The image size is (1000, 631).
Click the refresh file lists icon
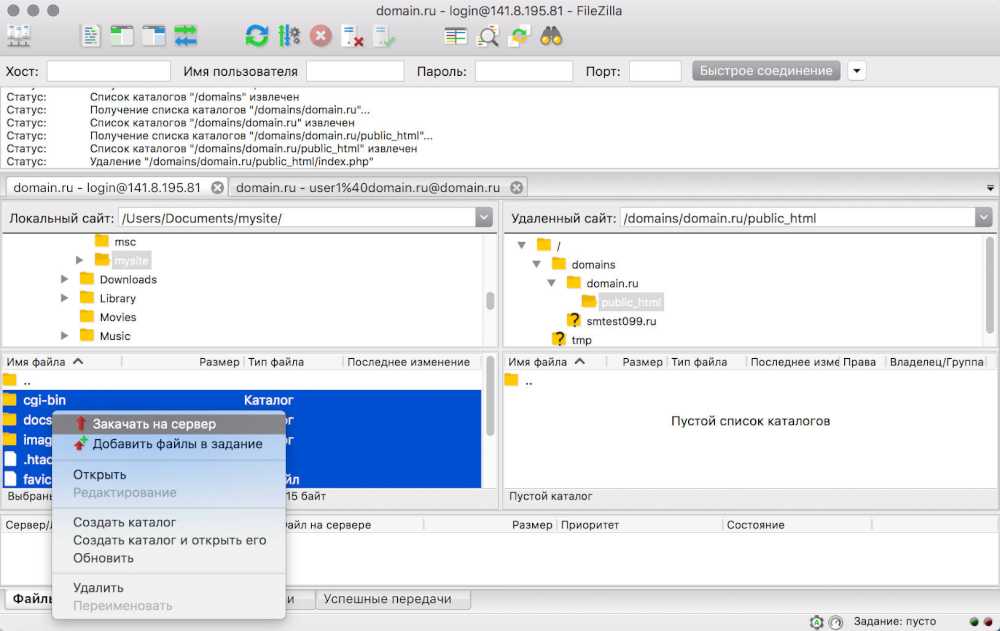(257, 36)
